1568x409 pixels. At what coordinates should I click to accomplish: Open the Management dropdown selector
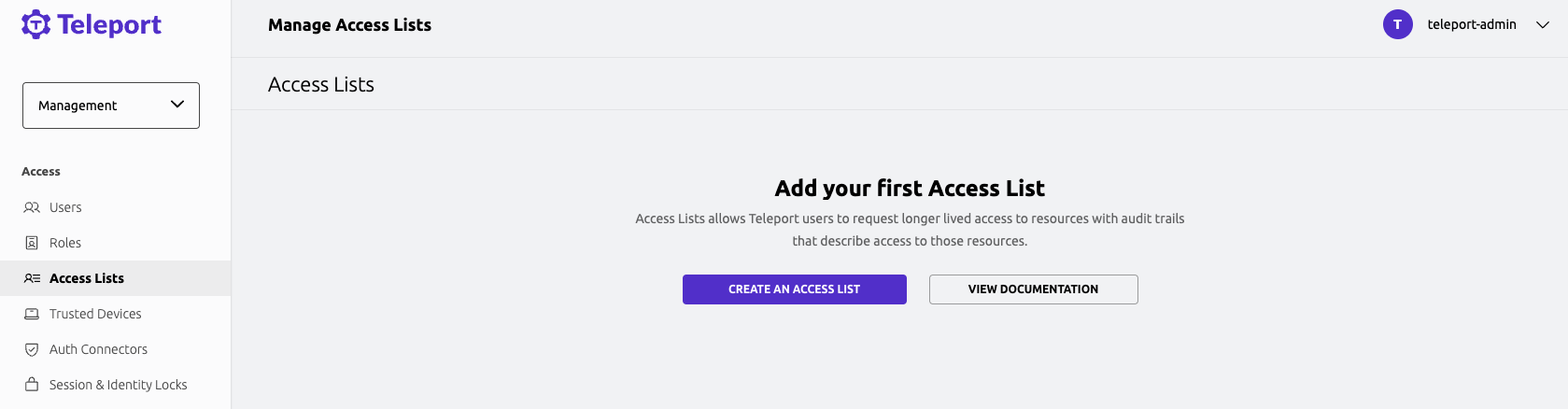[110, 106]
